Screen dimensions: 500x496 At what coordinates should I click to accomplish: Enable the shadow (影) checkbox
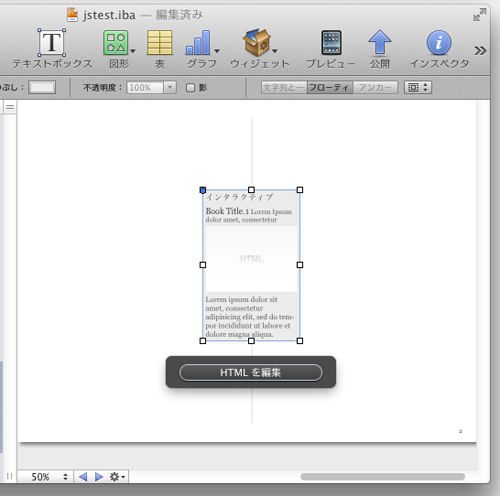tap(190, 88)
